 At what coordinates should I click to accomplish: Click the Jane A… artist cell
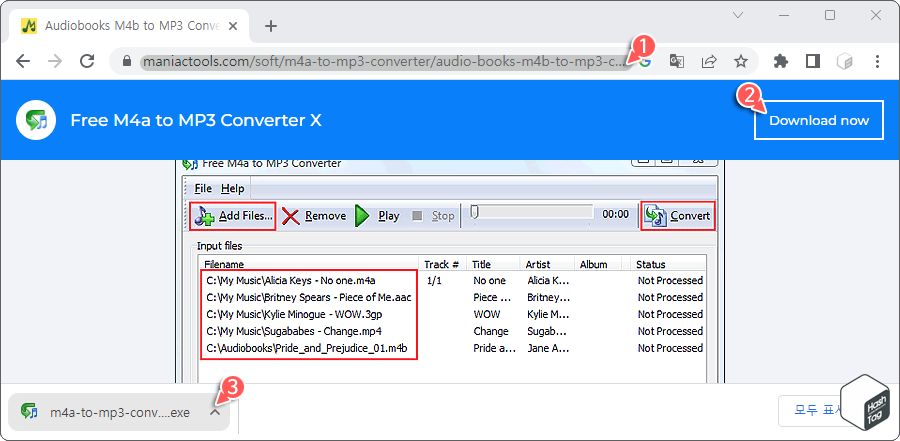548,348
